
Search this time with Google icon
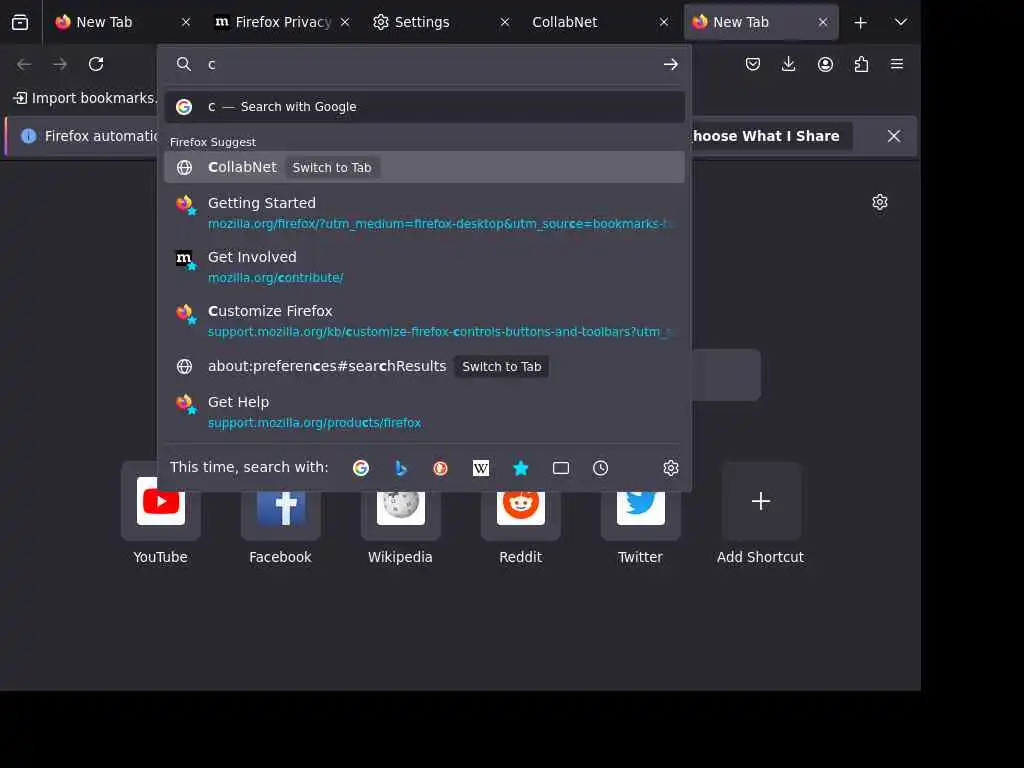pos(360,468)
